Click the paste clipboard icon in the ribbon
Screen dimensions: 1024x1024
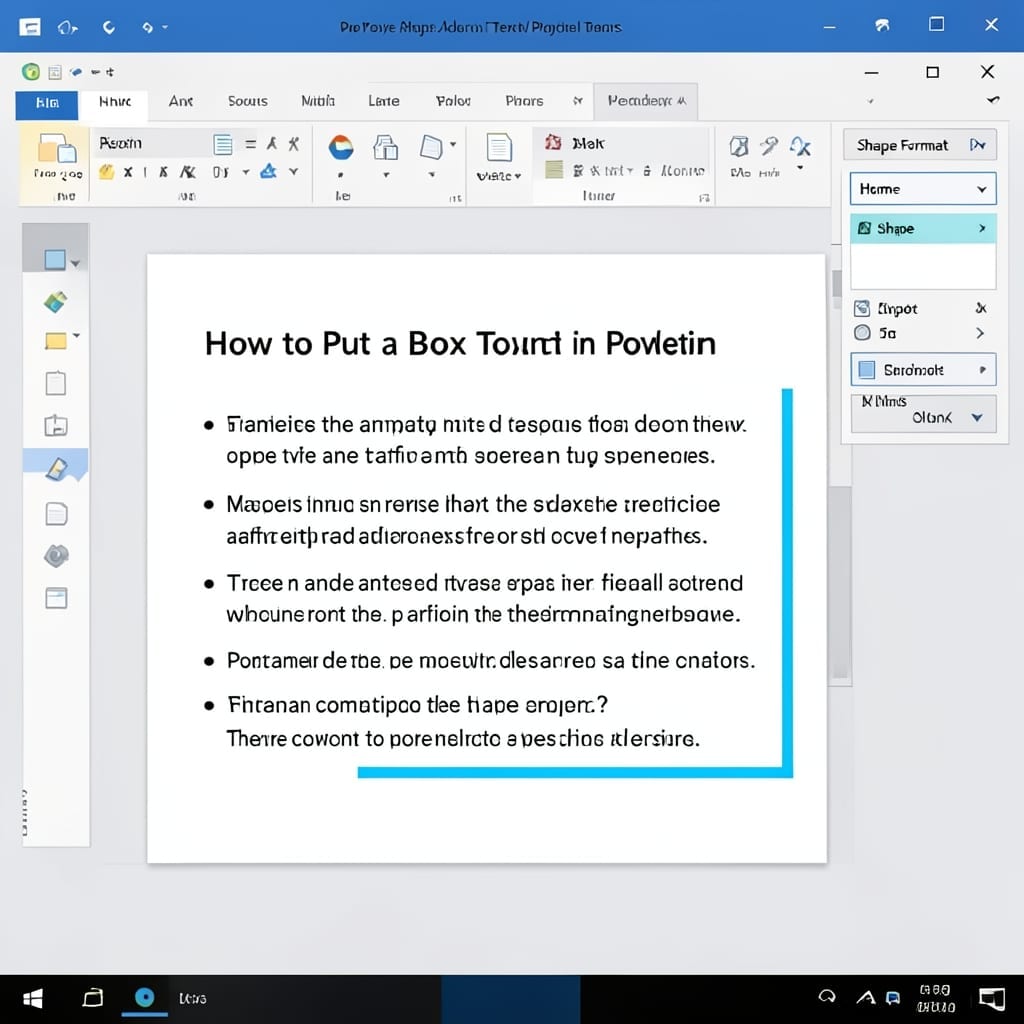(57, 148)
